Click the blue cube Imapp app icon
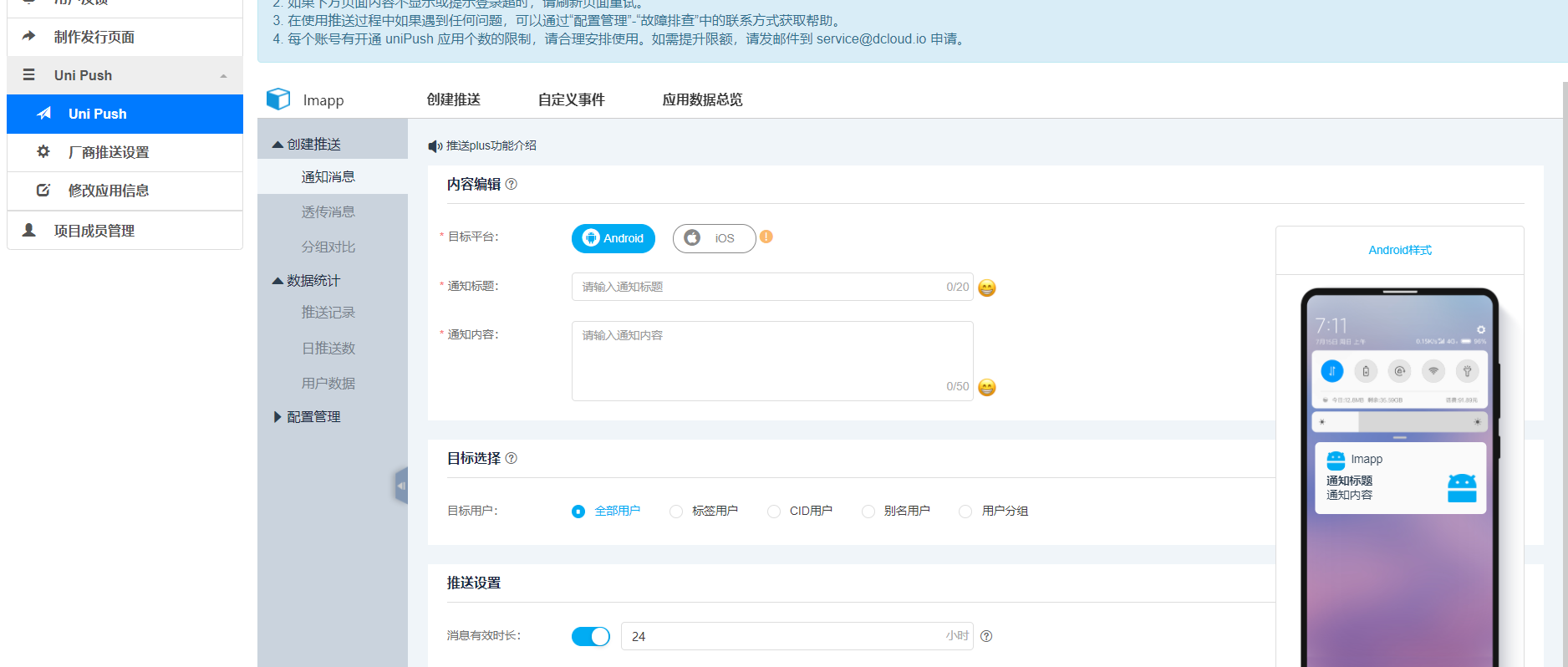 click(278, 99)
